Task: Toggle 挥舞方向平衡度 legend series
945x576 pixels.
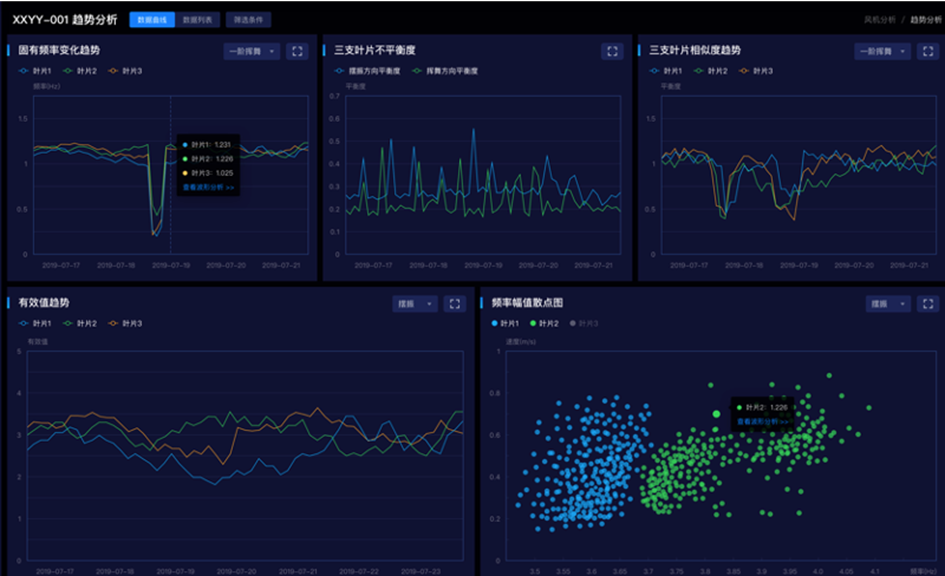Action: [445, 71]
